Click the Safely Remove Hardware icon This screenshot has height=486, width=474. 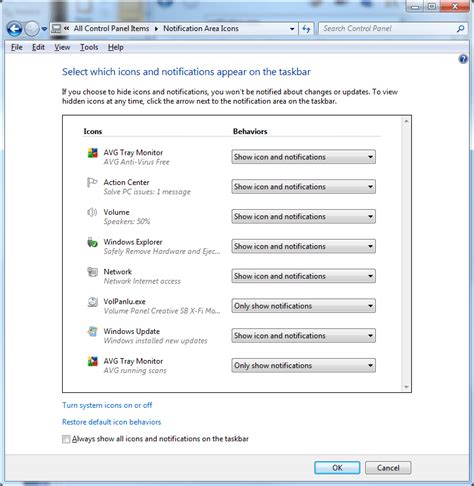(x=92, y=242)
